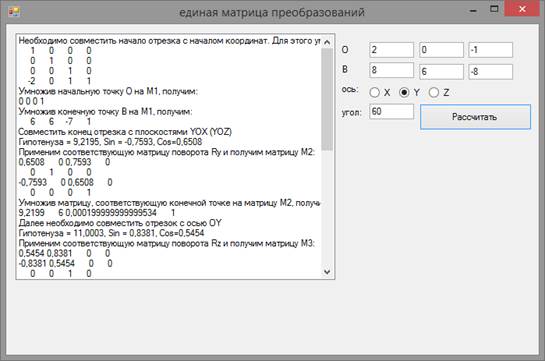Click the угол input field containing 60
545x361 pixels.
click(391, 112)
